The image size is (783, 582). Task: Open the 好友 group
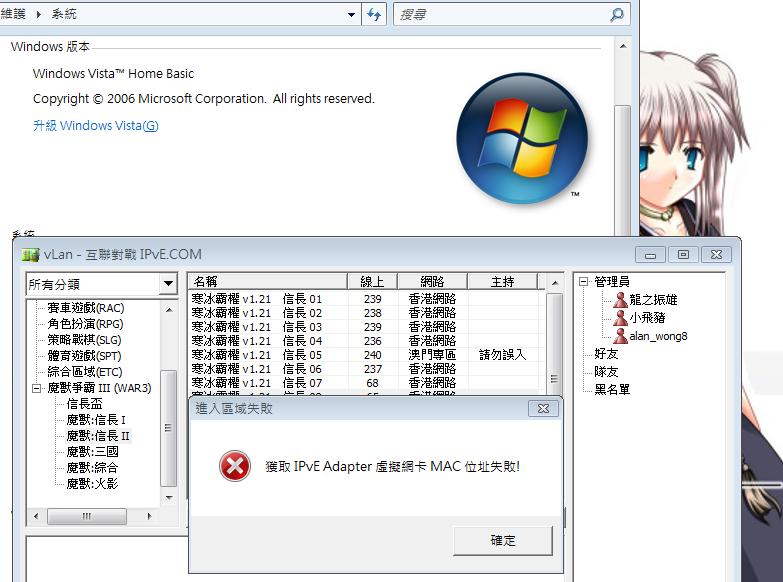(606, 354)
